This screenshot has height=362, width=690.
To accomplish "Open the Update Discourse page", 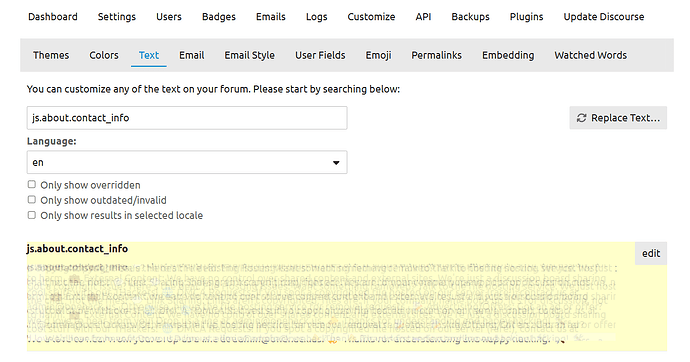I will click(x=604, y=17).
